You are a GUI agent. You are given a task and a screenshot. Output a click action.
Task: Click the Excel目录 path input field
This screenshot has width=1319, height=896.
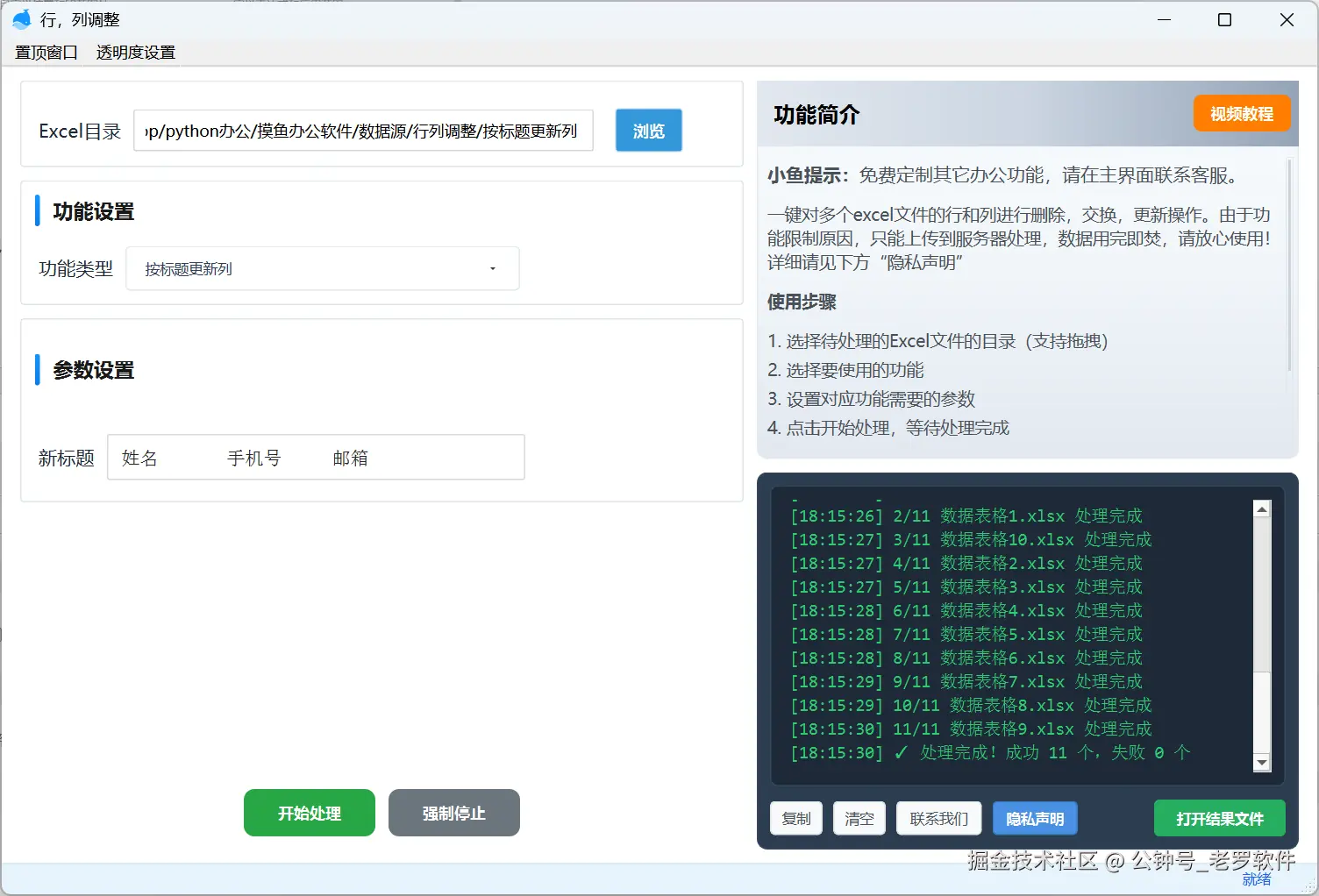[x=363, y=131]
